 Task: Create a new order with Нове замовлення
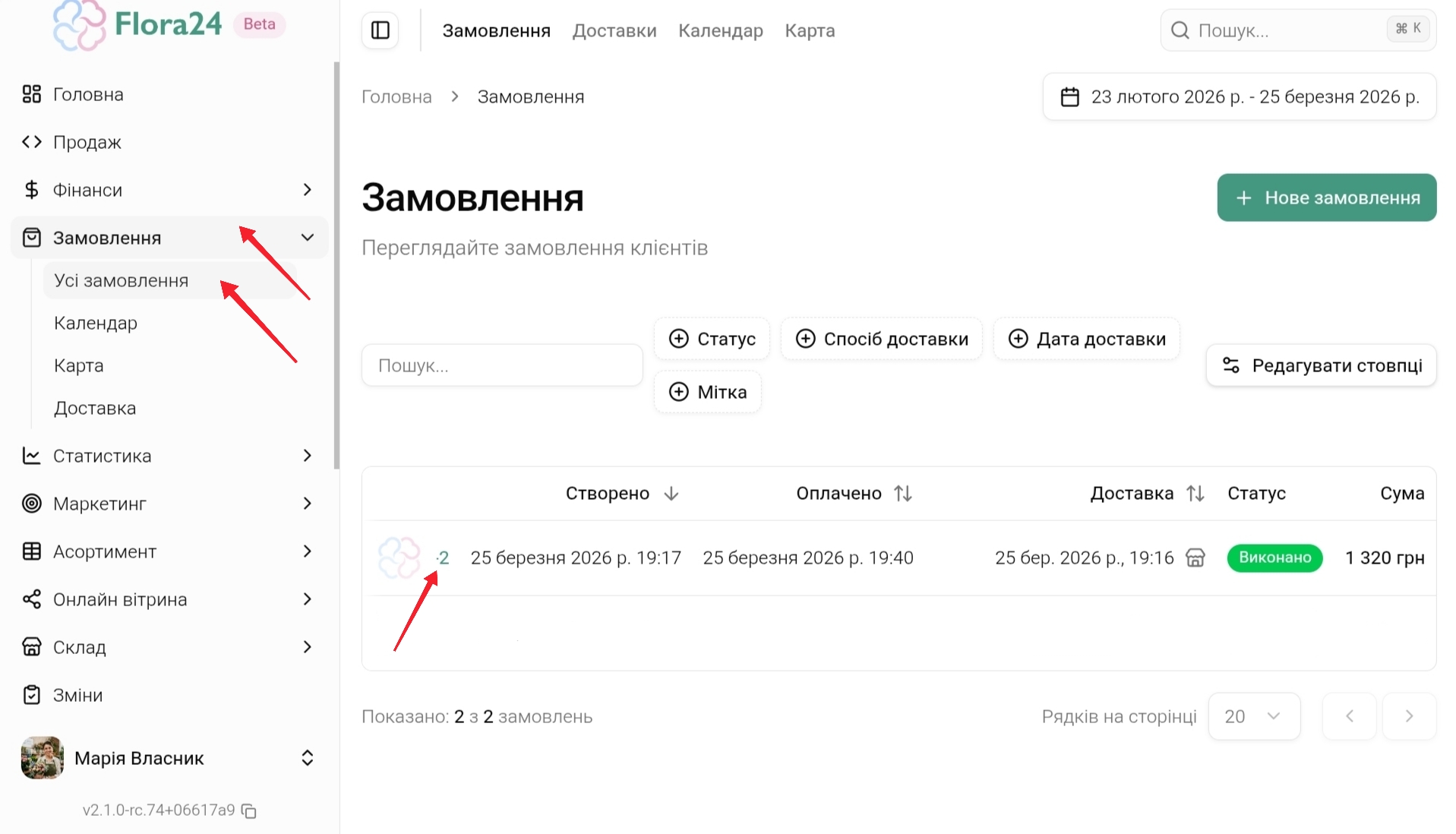click(x=1326, y=197)
